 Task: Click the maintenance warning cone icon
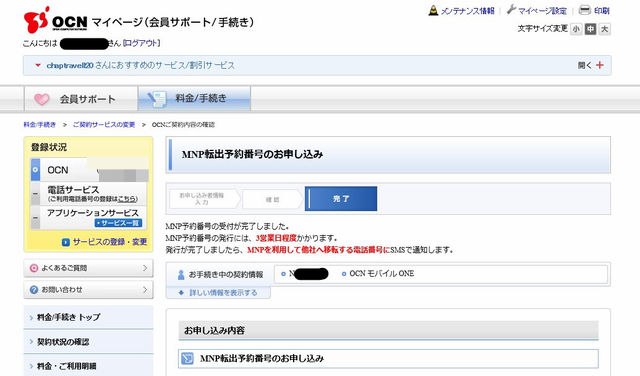(x=433, y=11)
